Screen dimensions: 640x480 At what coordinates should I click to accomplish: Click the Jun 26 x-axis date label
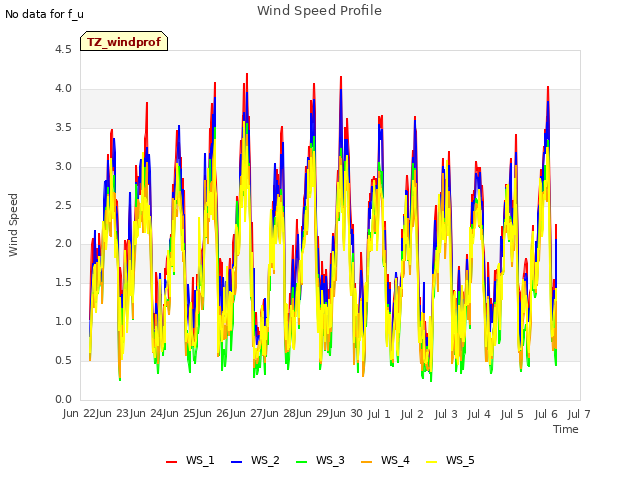[213, 413]
